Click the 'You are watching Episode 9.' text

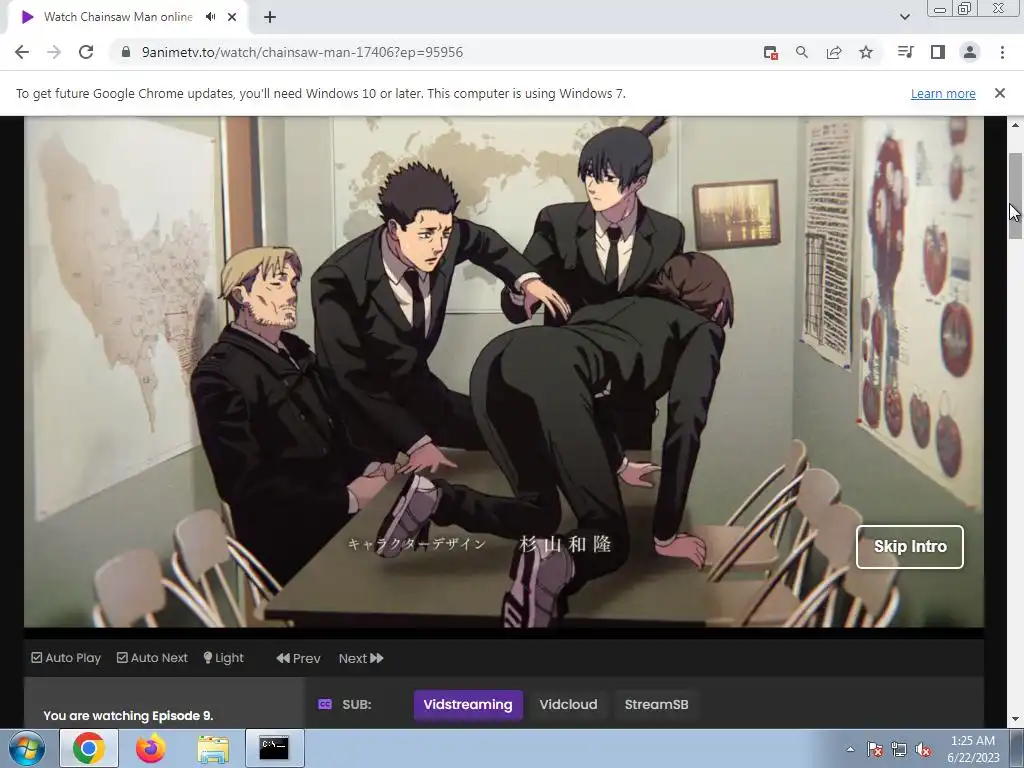click(128, 716)
